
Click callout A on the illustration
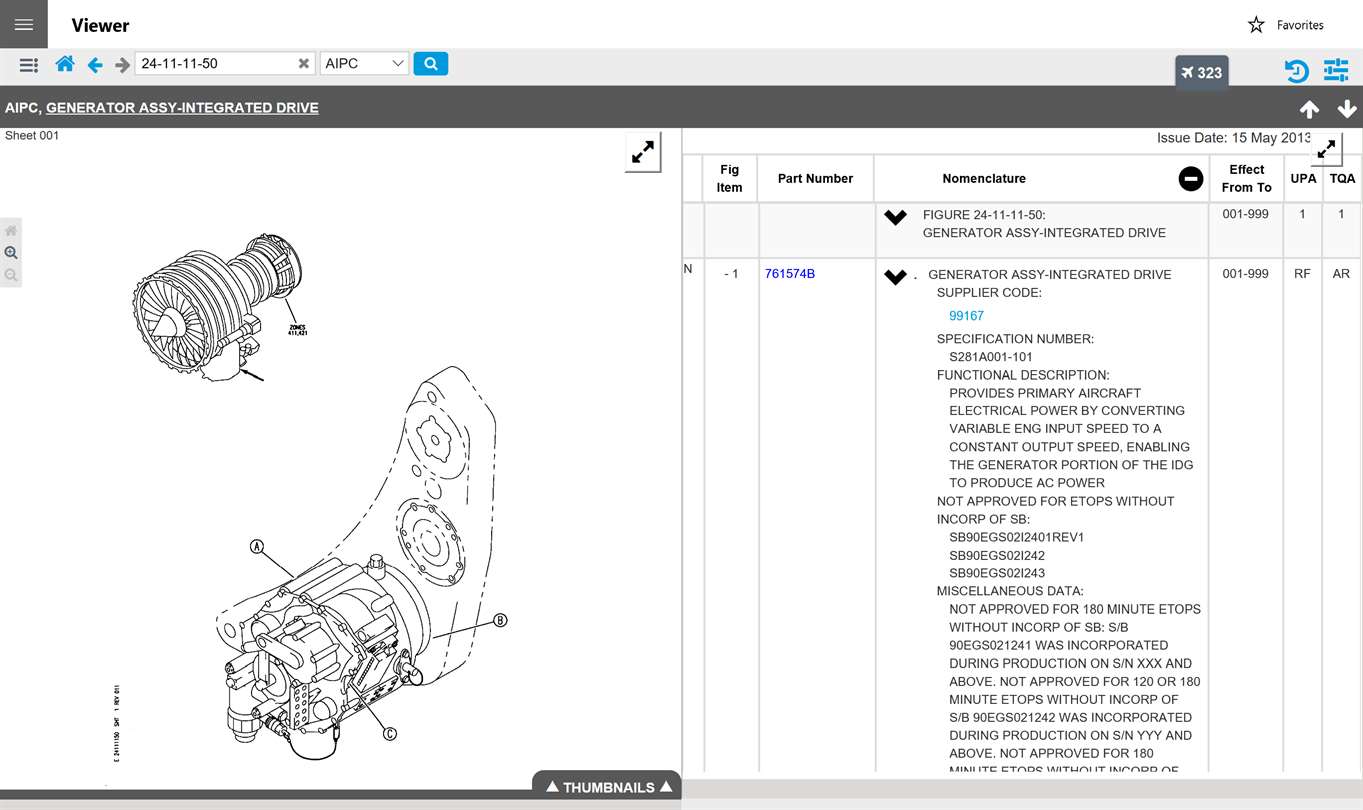point(257,547)
